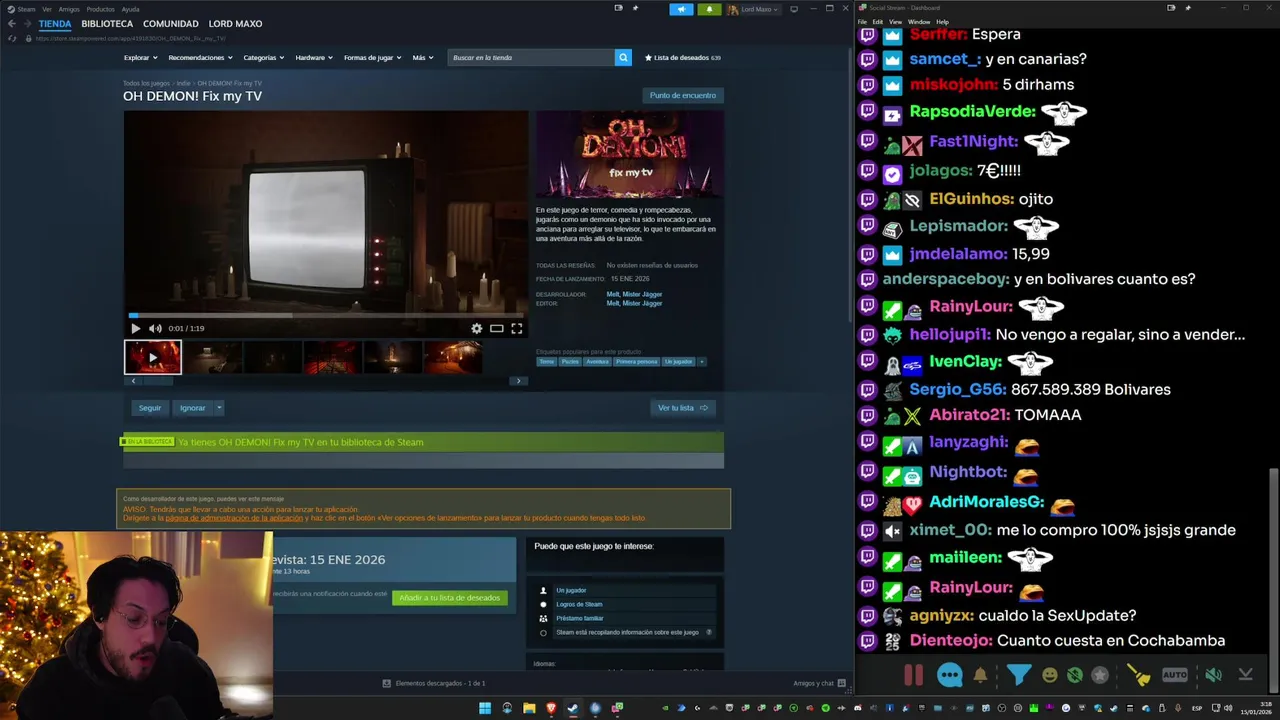The width and height of the screenshot is (1280, 720).
Task: Open the trailer video settings gear
Action: click(477, 328)
